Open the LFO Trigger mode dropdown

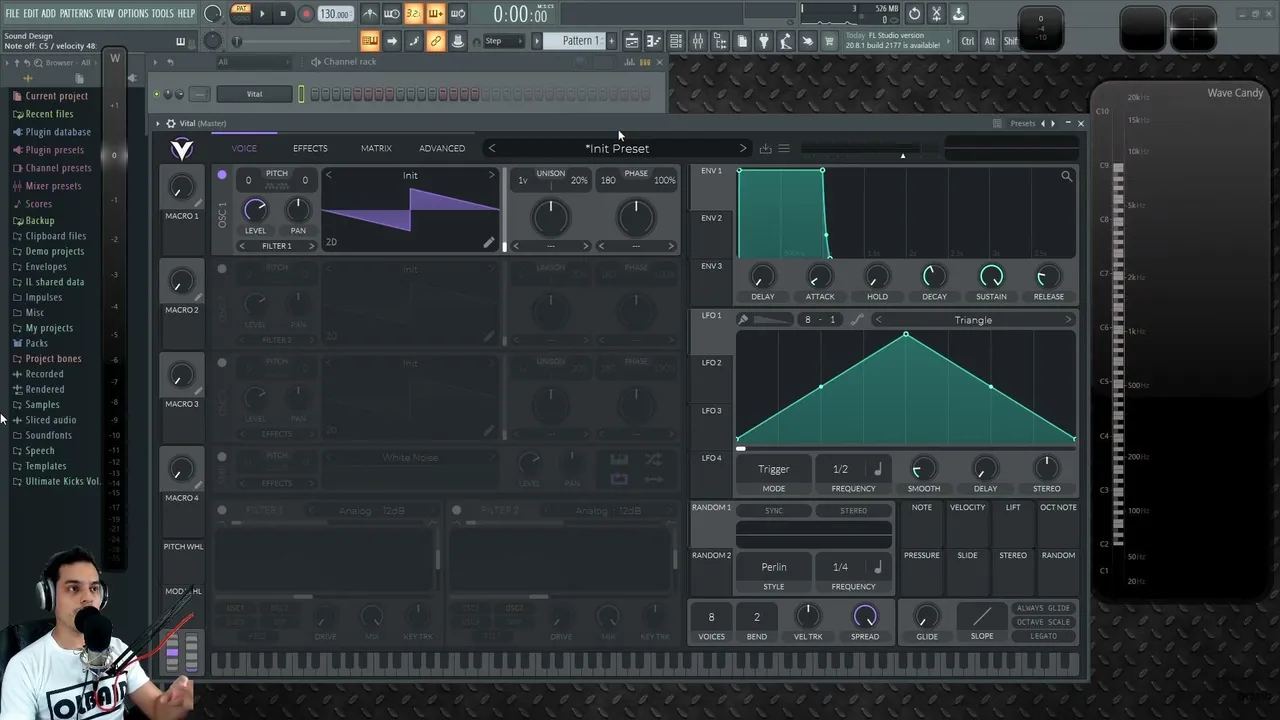pyautogui.click(x=774, y=469)
